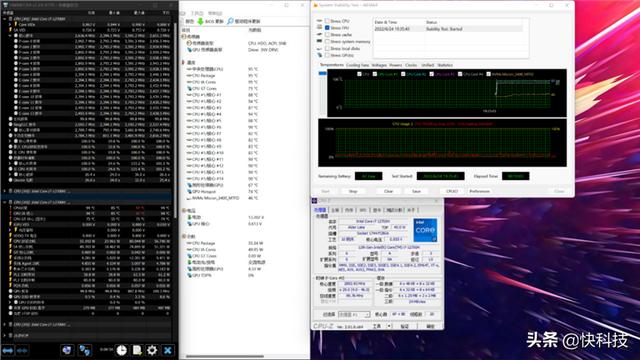Expand the Core VIDs row in HWiNFO
Screen dimensions: 640x360
pos(10,24)
